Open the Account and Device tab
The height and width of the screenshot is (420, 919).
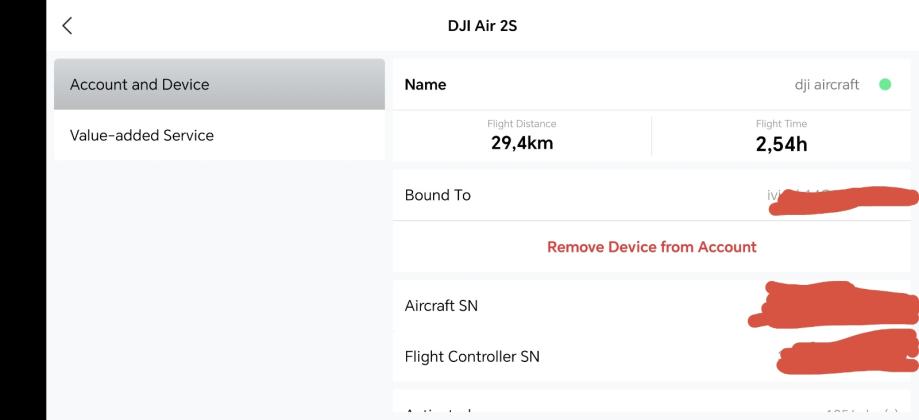pyautogui.click(x=219, y=85)
